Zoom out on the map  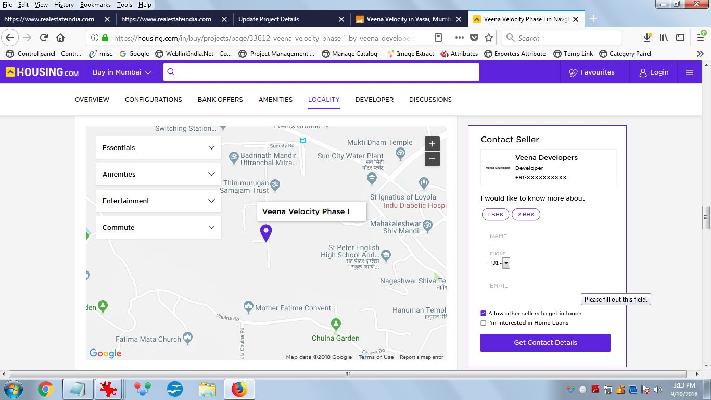(x=432, y=159)
